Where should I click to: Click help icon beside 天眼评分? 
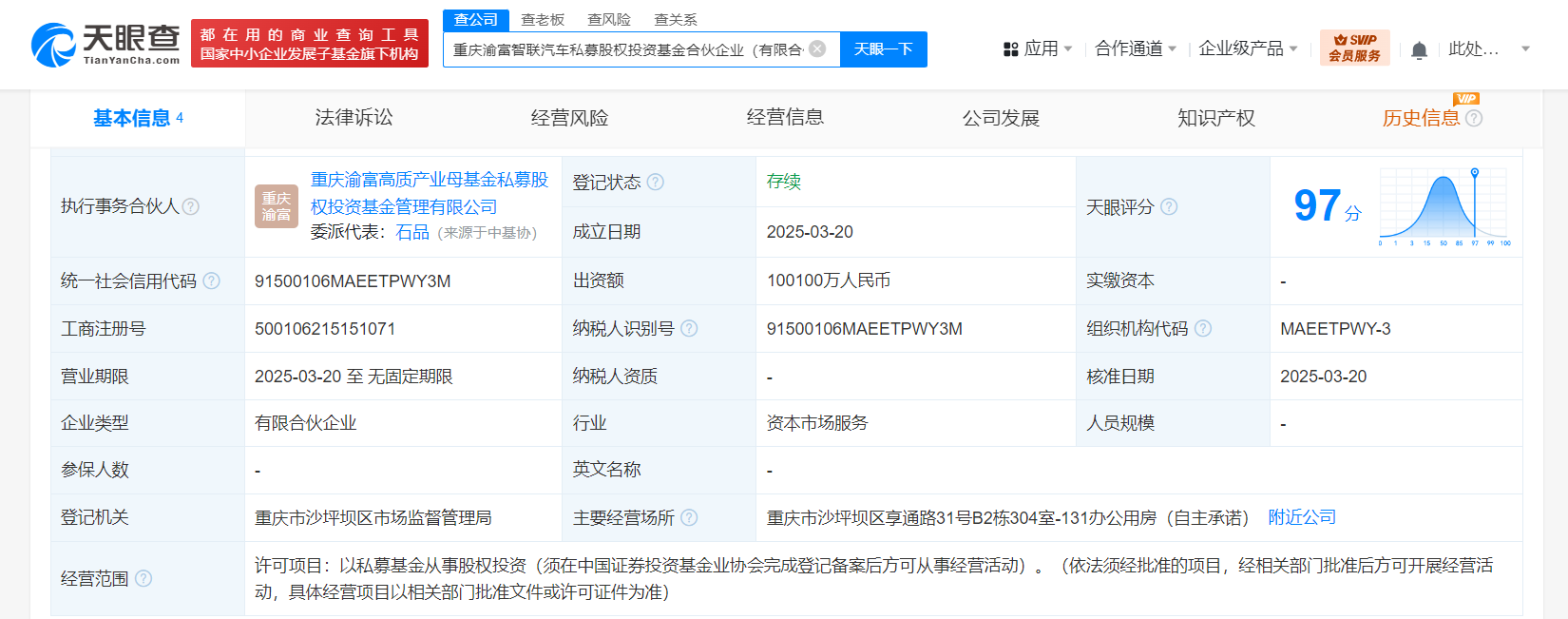1169,207
